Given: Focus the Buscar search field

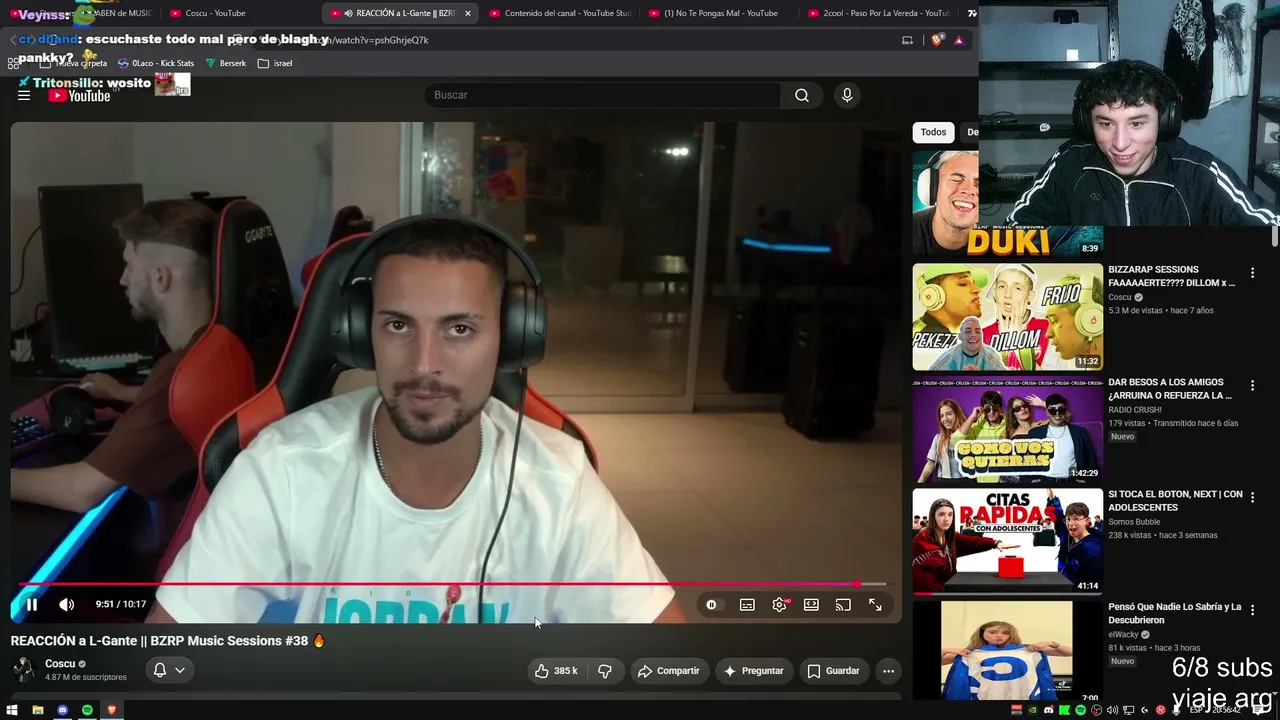Looking at the screenshot, I should coord(603,95).
